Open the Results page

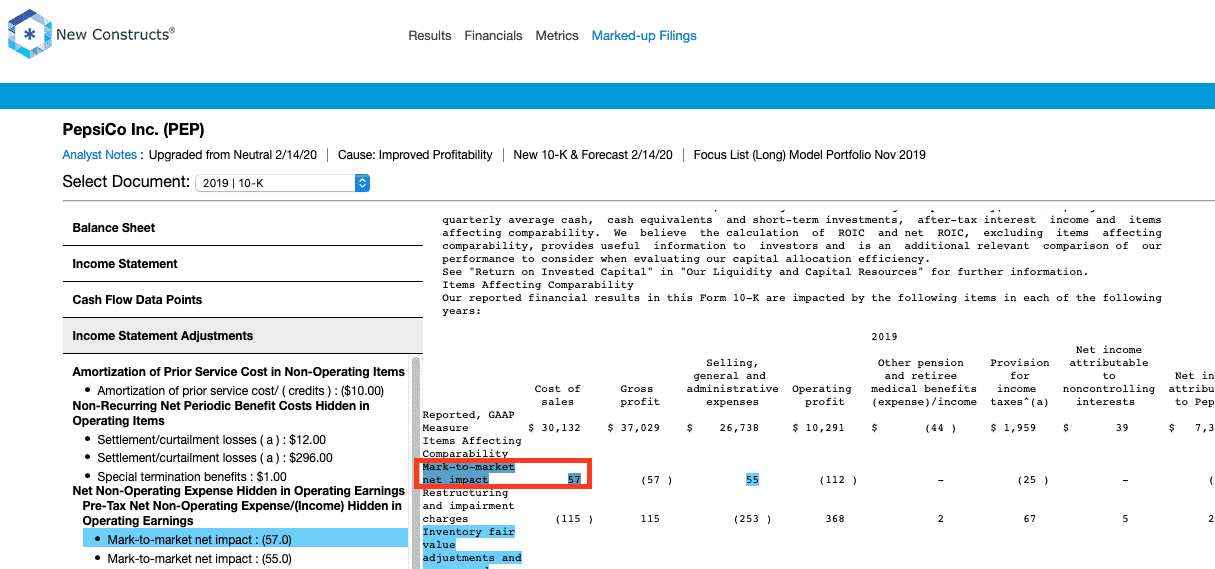point(430,36)
